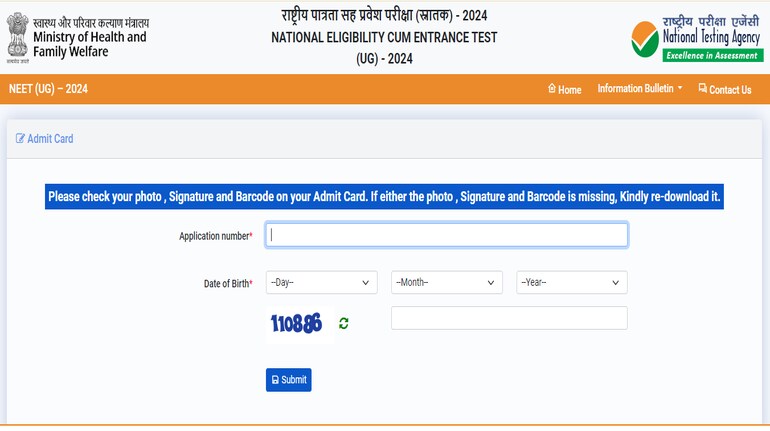Click the NEET (UG) – 2024 title link
This screenshot has height=431, width=770.
(x=48, y=89)
